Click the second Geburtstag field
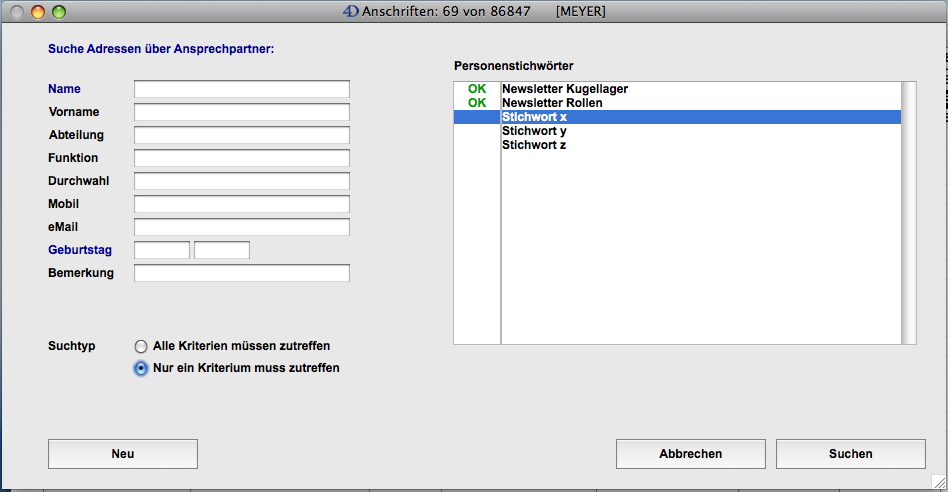This screenshot has height=492, width=948. click(222, 250)
